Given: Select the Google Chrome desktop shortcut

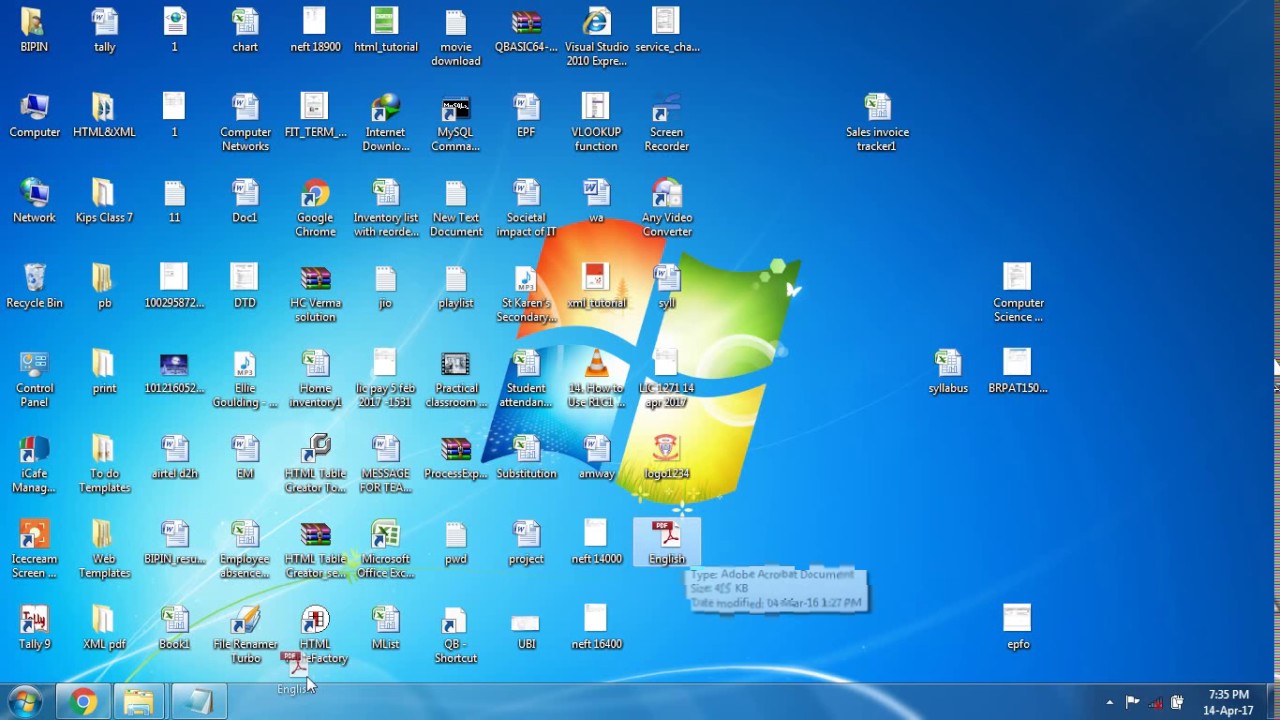Looking at the screenshot, I should [x=315, y=192].
